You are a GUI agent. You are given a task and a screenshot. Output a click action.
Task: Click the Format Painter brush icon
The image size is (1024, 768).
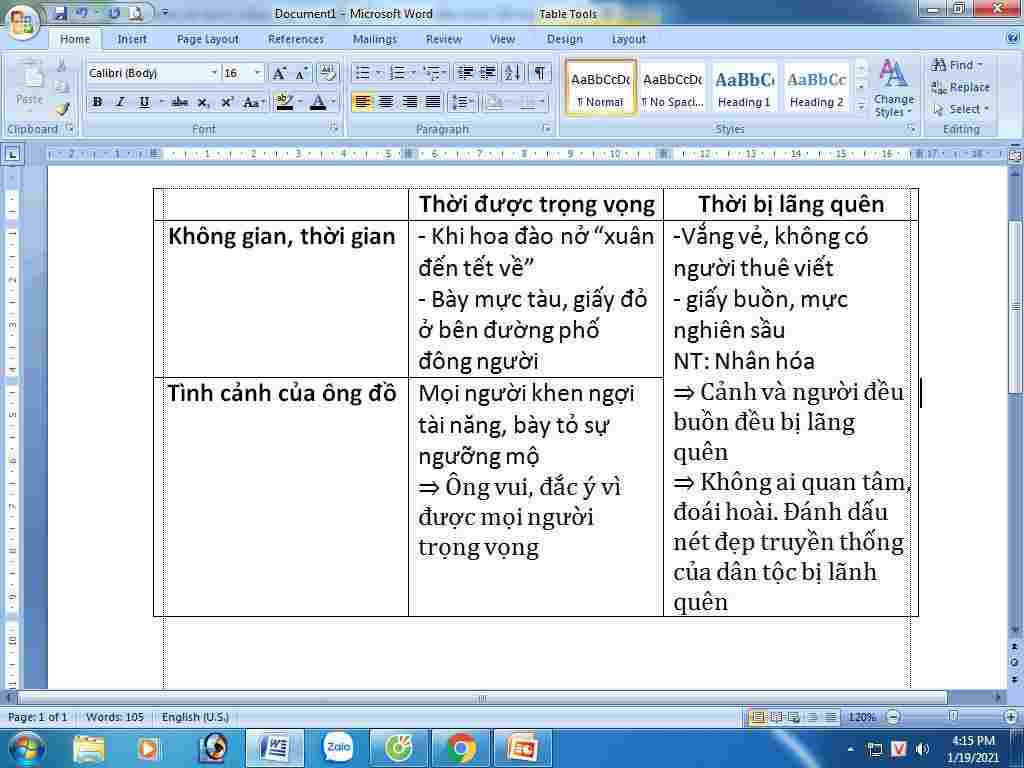tap(62, 108)
